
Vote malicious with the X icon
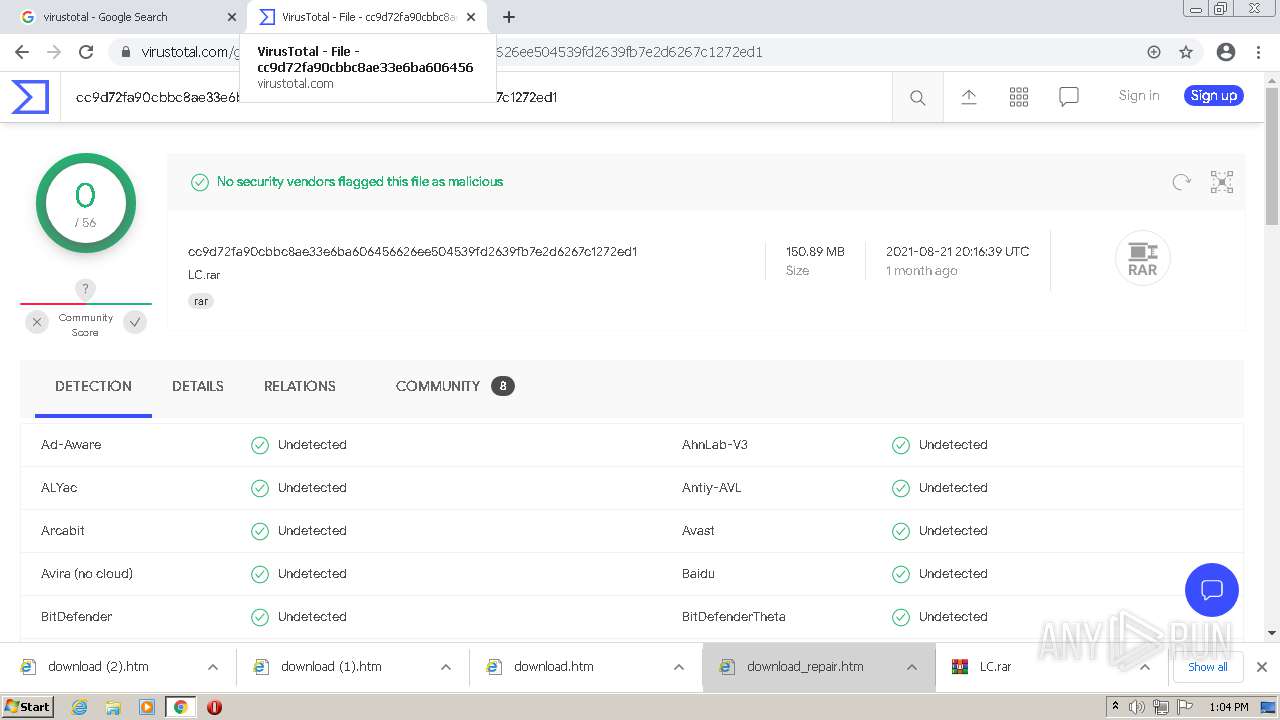pos(37,322)
